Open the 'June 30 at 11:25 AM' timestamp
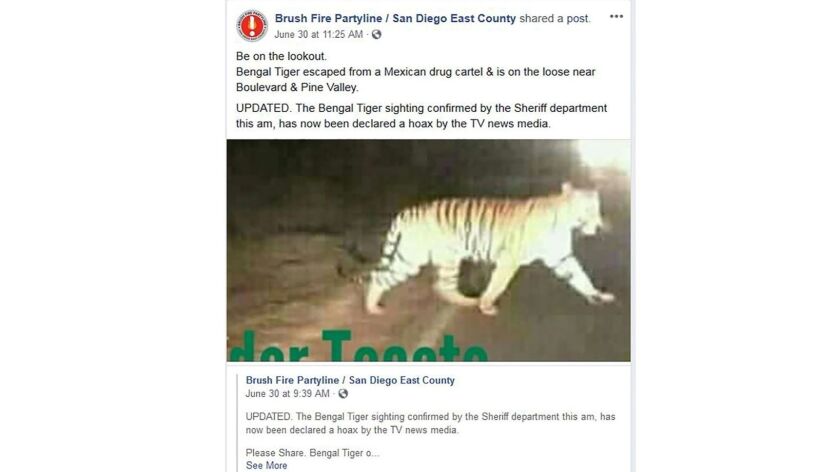 [318, 34]
